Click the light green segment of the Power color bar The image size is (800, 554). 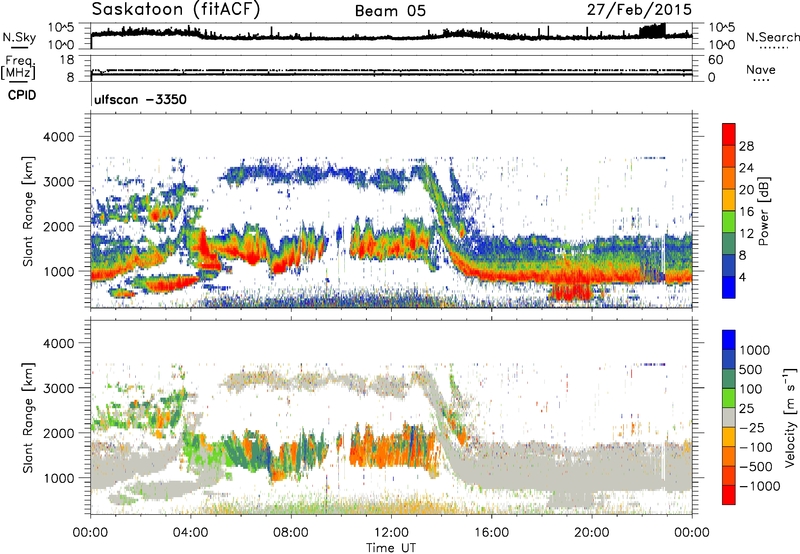[729, 222]
